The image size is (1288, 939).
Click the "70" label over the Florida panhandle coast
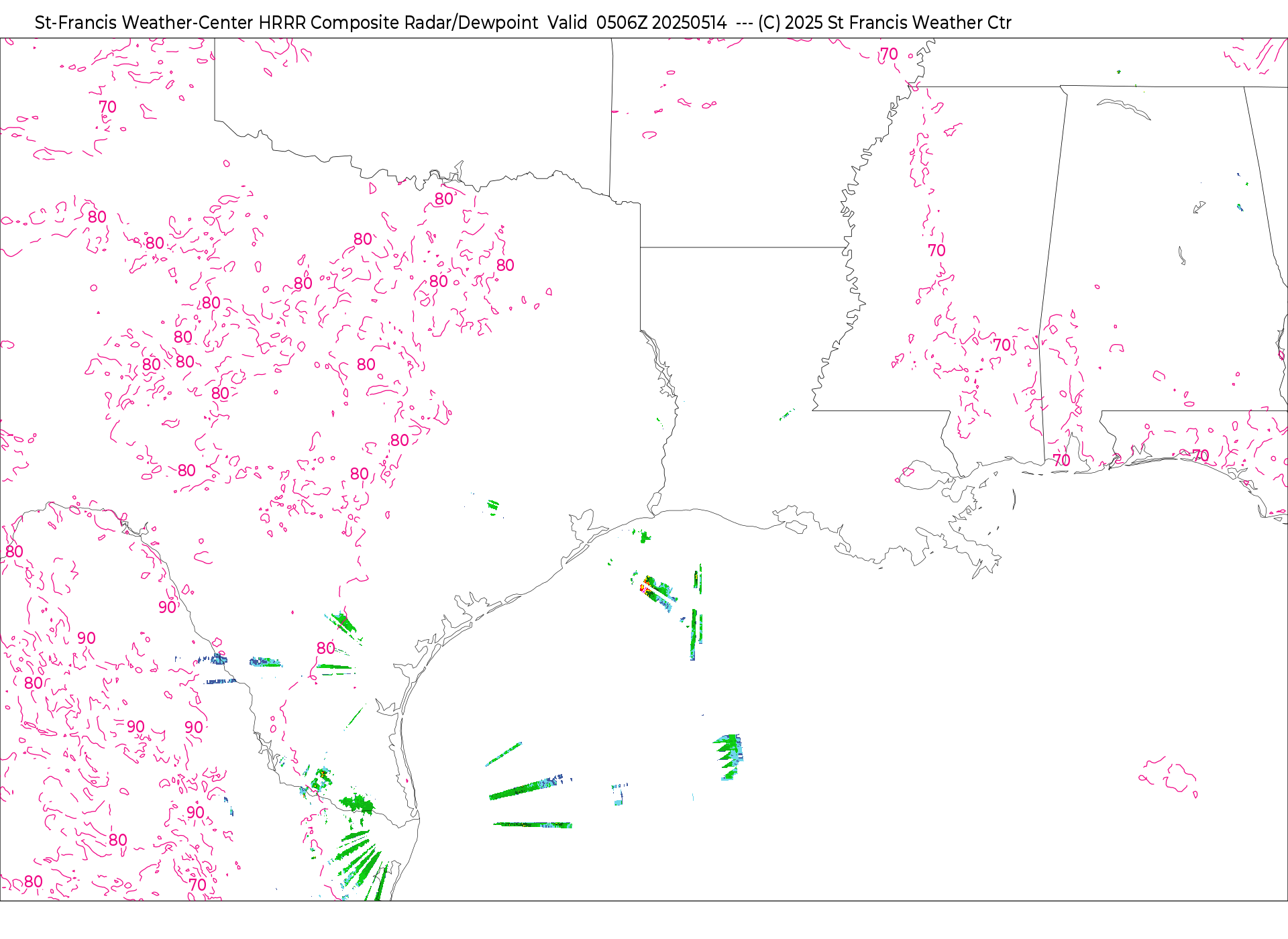point(1201,456)
